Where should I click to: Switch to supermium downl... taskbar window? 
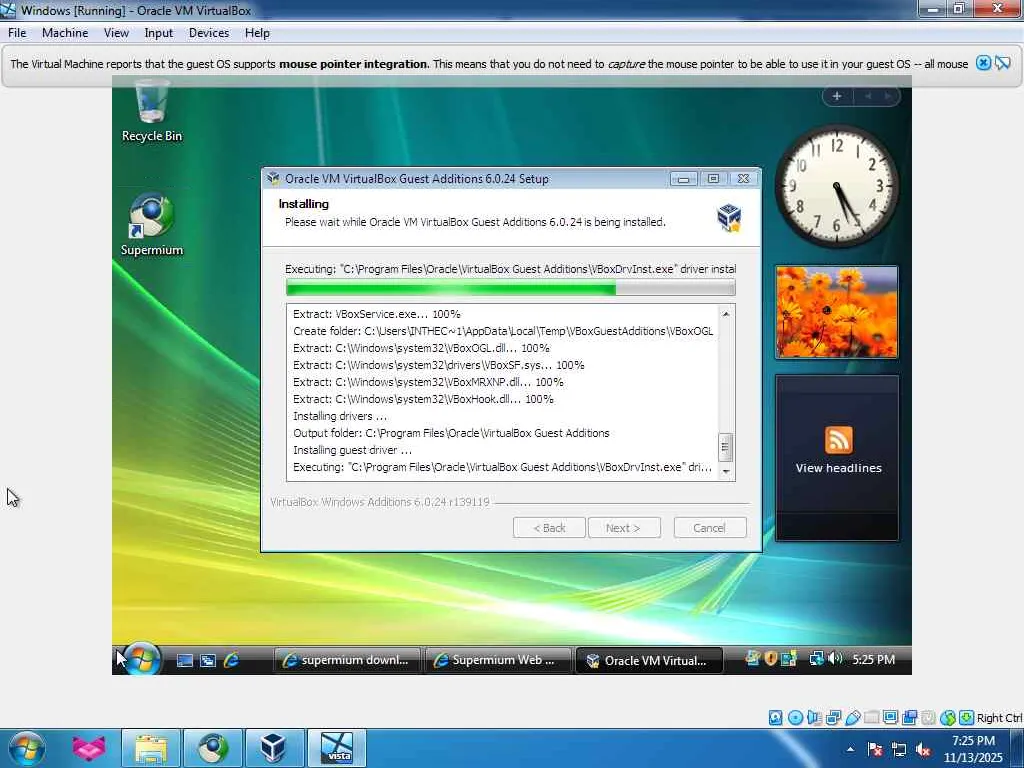pos(348,660)
